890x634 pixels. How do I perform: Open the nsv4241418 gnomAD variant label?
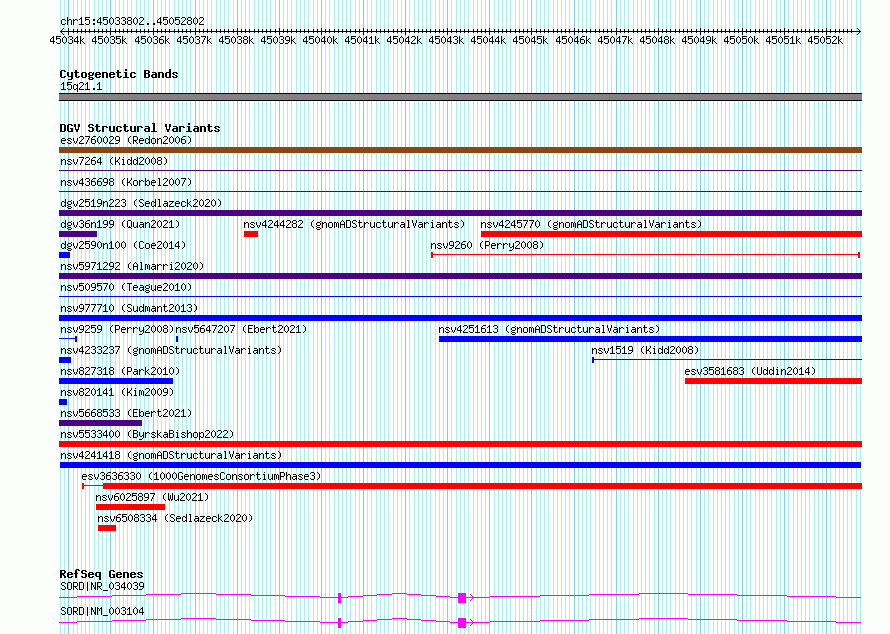tap(171, 455)
